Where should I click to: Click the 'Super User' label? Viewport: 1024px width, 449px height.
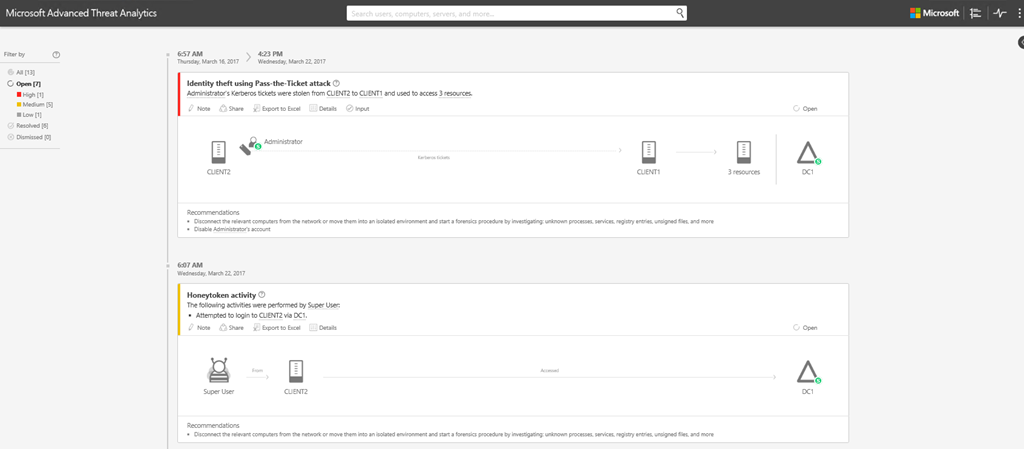[219, 392]
